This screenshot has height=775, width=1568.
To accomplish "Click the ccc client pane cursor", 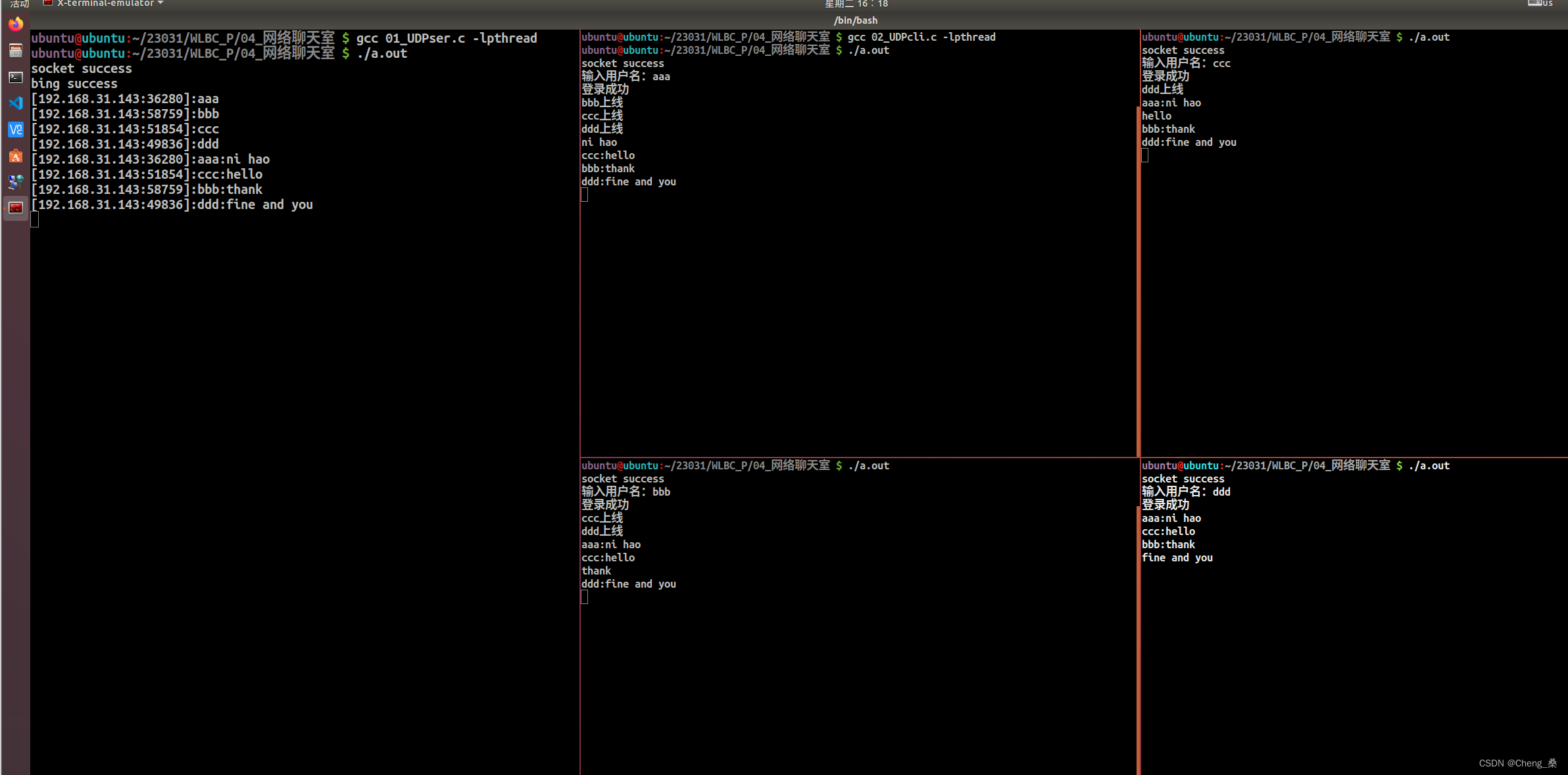I will 1145,155.
